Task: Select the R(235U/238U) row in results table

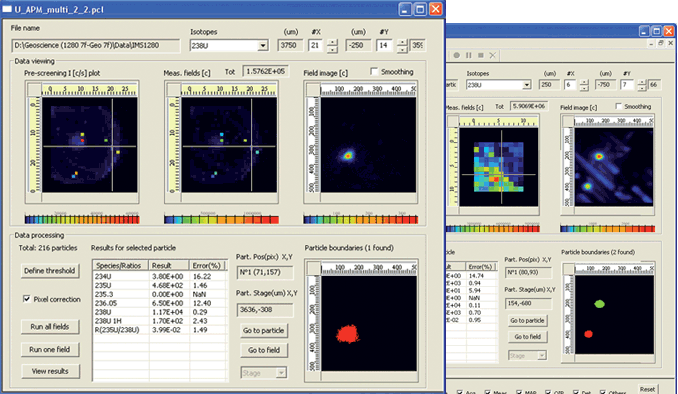Action: (x=160, y=330)
